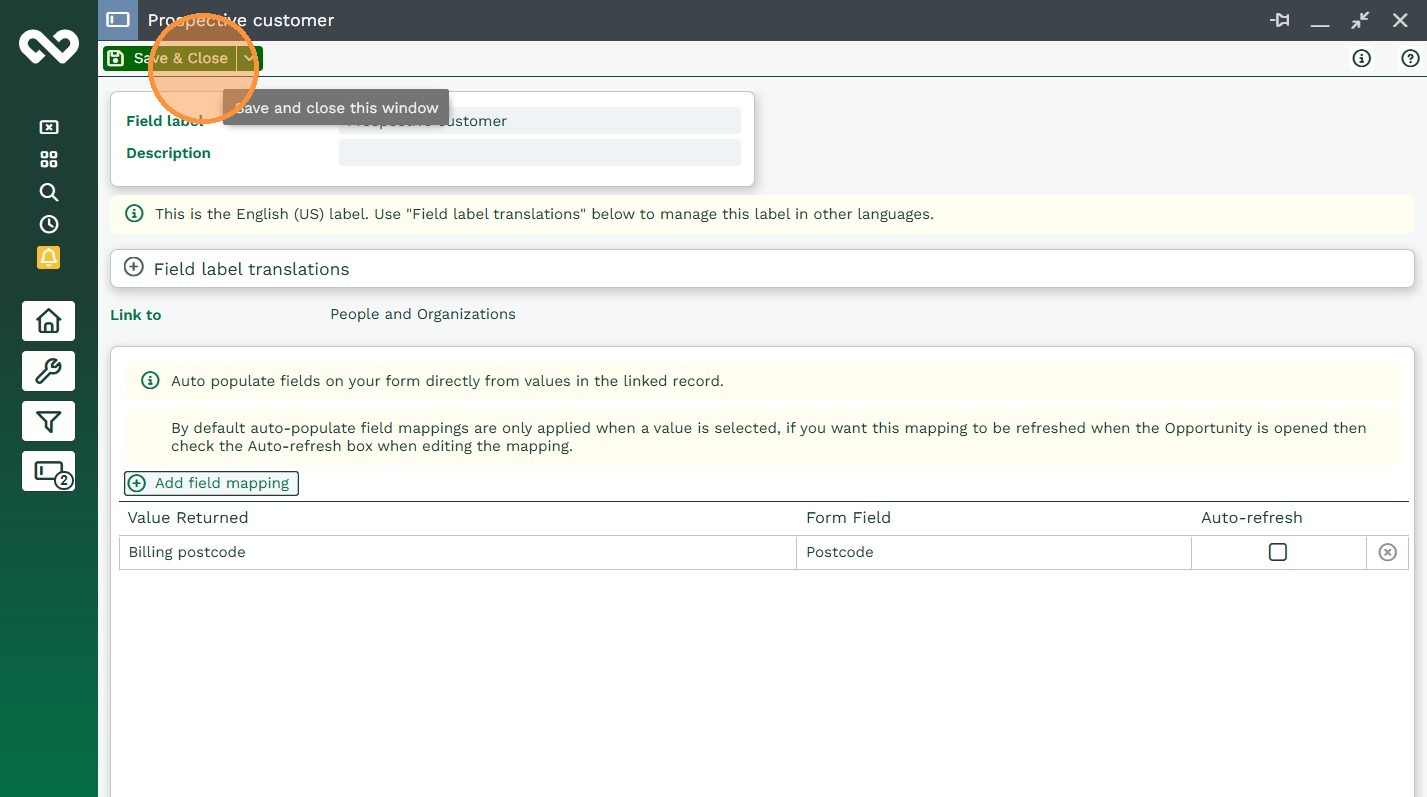This screenshot has height=797, width=1427.
Task: Open the apps grid icon in sidebar
Action: 48,159
